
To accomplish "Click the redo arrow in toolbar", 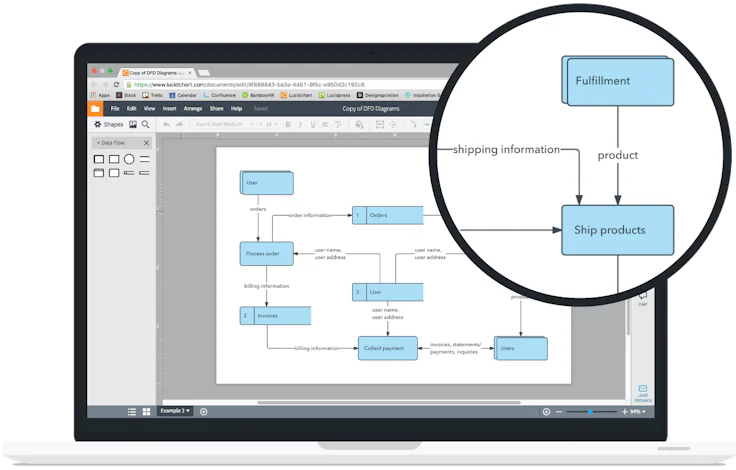I will (179, 124).
